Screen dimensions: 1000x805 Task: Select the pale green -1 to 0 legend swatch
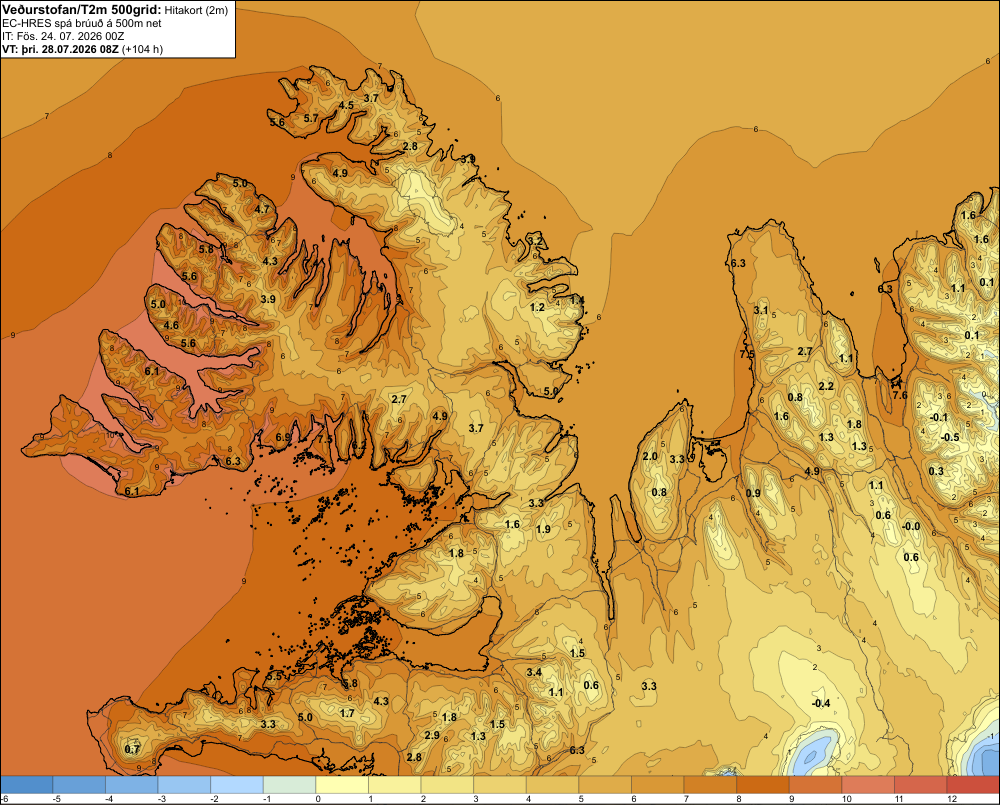point(290,785)
